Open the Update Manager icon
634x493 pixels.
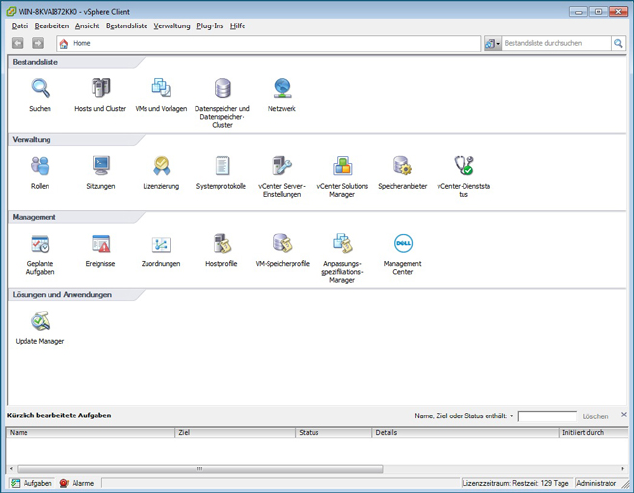[40, 321]
